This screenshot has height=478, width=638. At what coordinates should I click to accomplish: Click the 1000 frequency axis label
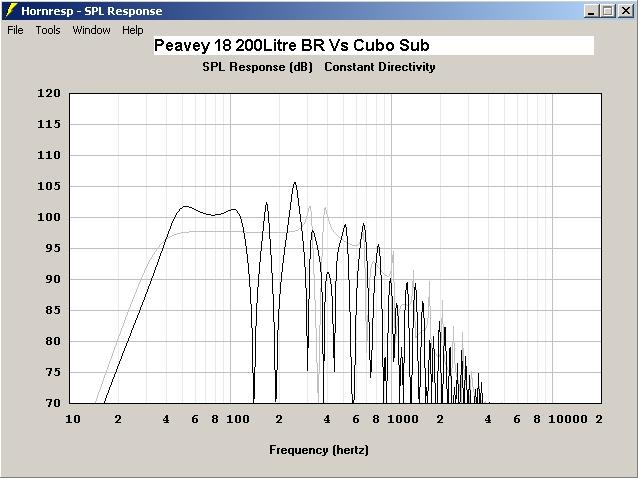(x=403, y=419)
